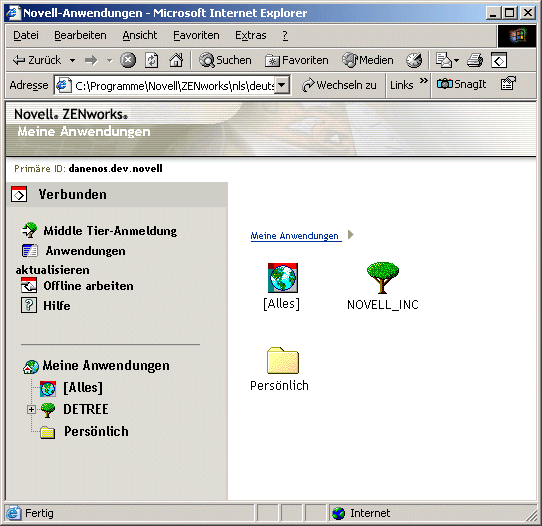Expand the Links toolbar chevron
The height and width of the screenshot is (526, 542).
423,81
